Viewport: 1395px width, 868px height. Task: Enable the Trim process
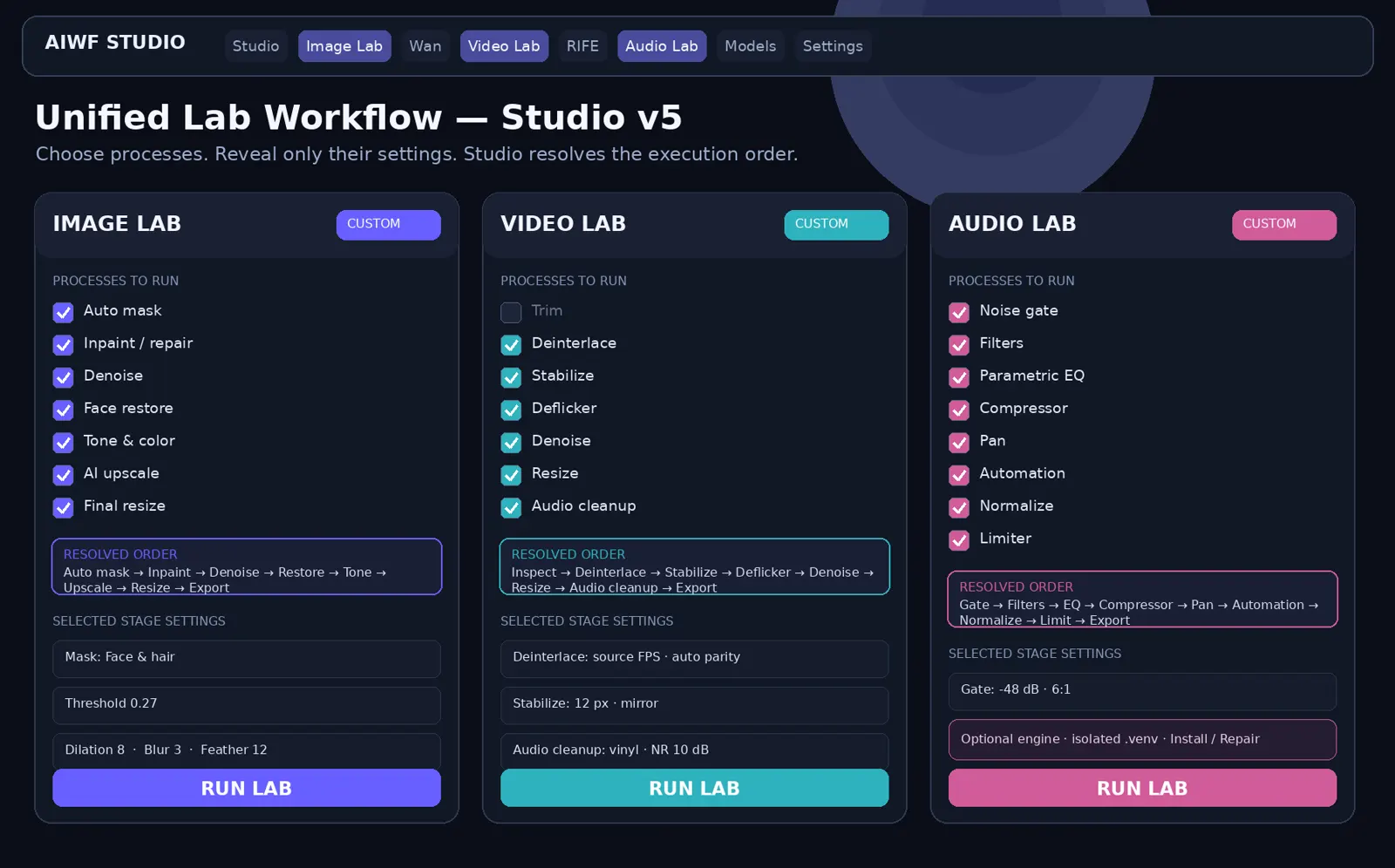512,312
